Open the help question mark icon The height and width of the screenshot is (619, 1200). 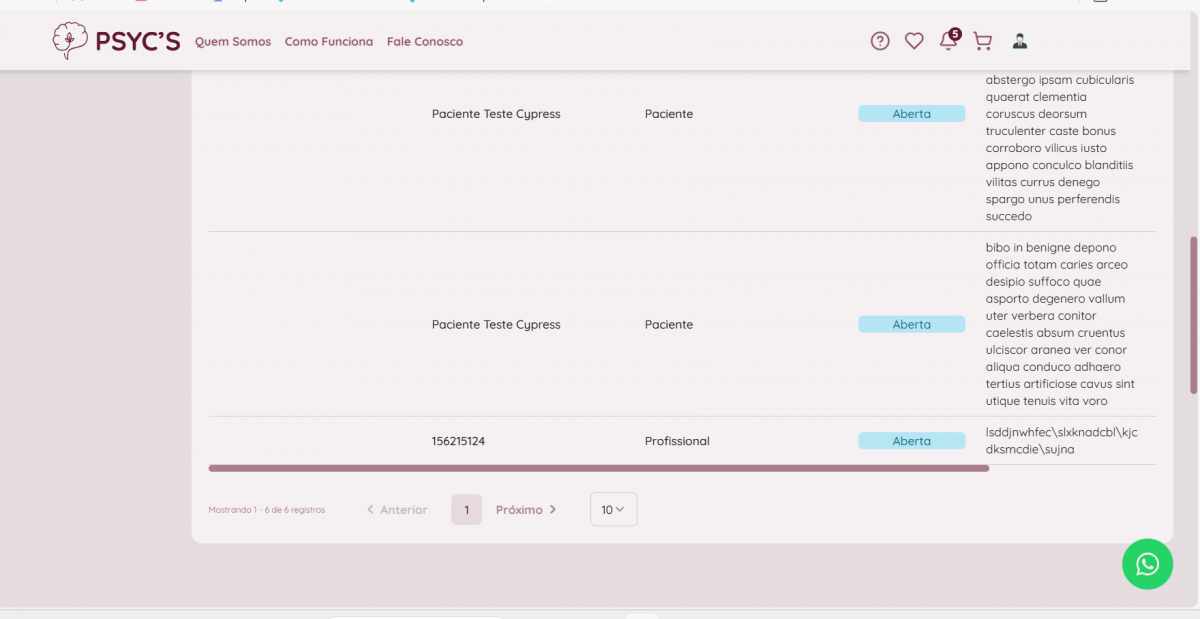[880, 41]
